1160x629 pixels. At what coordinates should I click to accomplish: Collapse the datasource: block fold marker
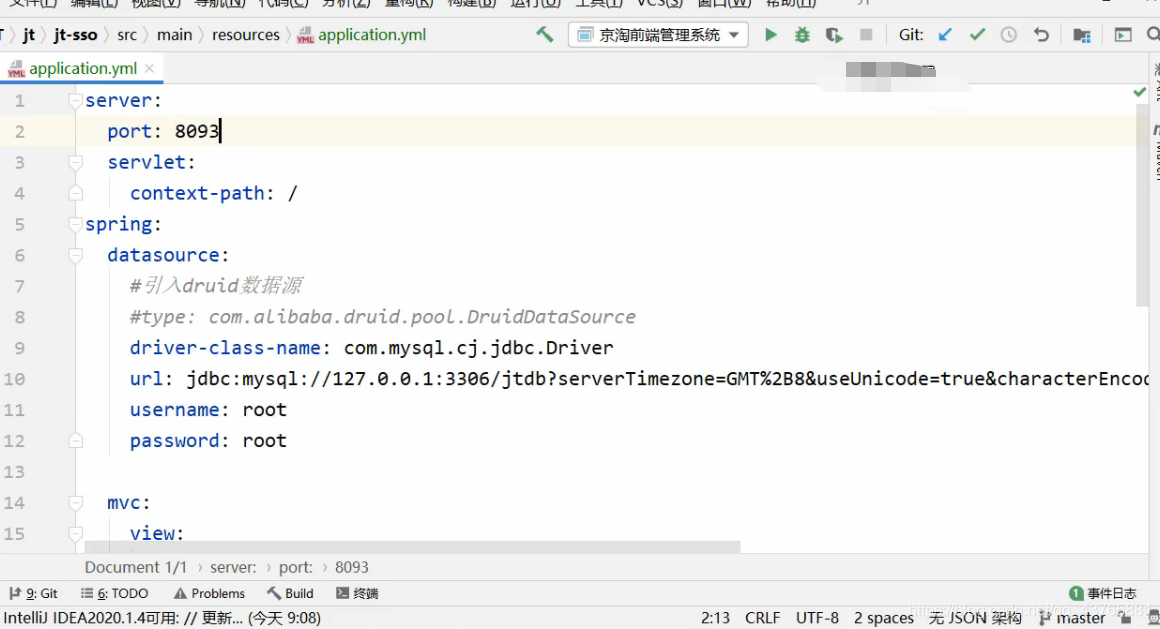[75, 255]
